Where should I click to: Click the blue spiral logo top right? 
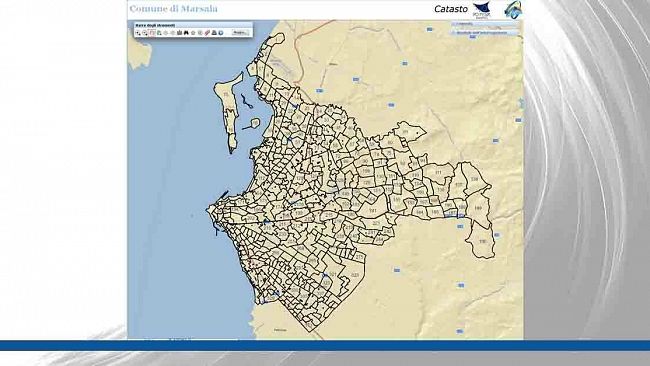[513, 10]
